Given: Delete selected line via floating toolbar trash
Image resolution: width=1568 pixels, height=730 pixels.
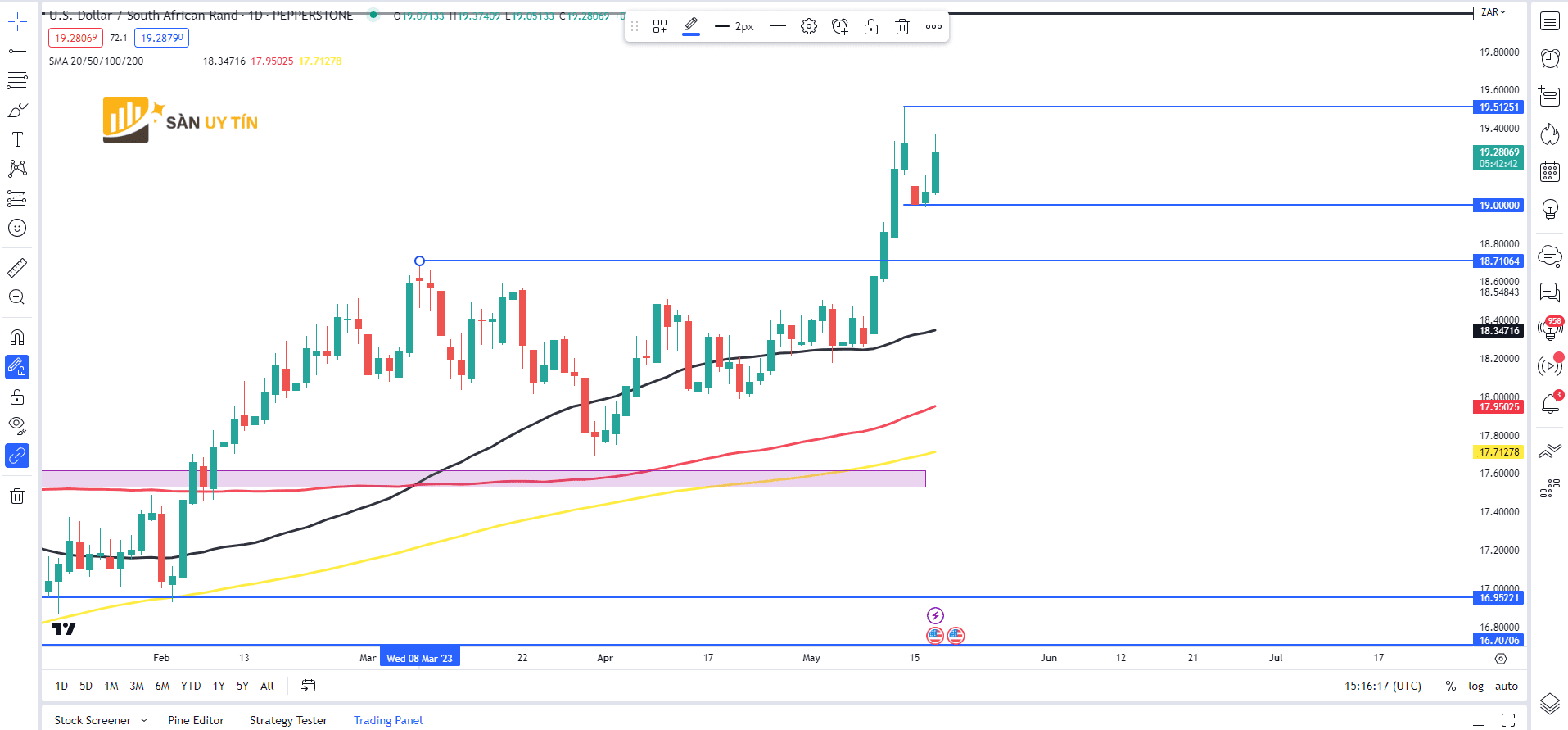Looking at the screenshot, I should point(902,27).
